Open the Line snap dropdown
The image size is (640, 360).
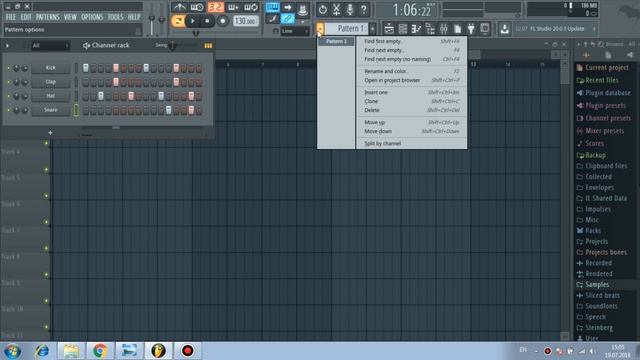295,31
